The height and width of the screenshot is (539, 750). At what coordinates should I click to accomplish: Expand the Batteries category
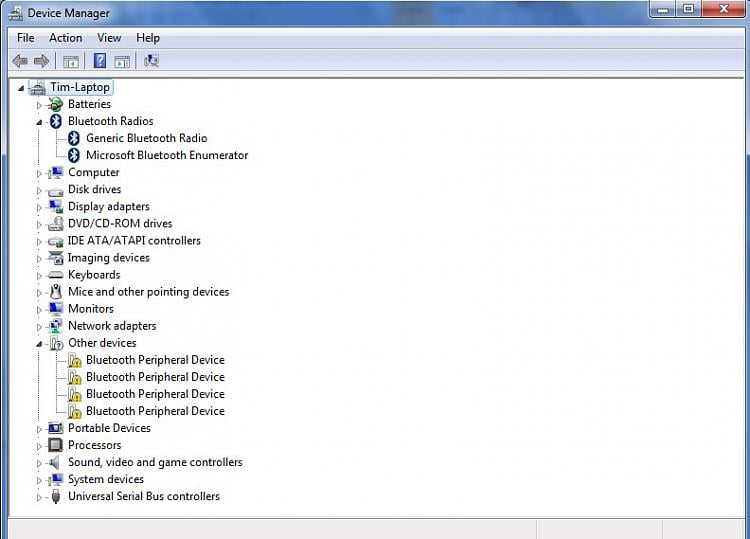click(39, 105)
